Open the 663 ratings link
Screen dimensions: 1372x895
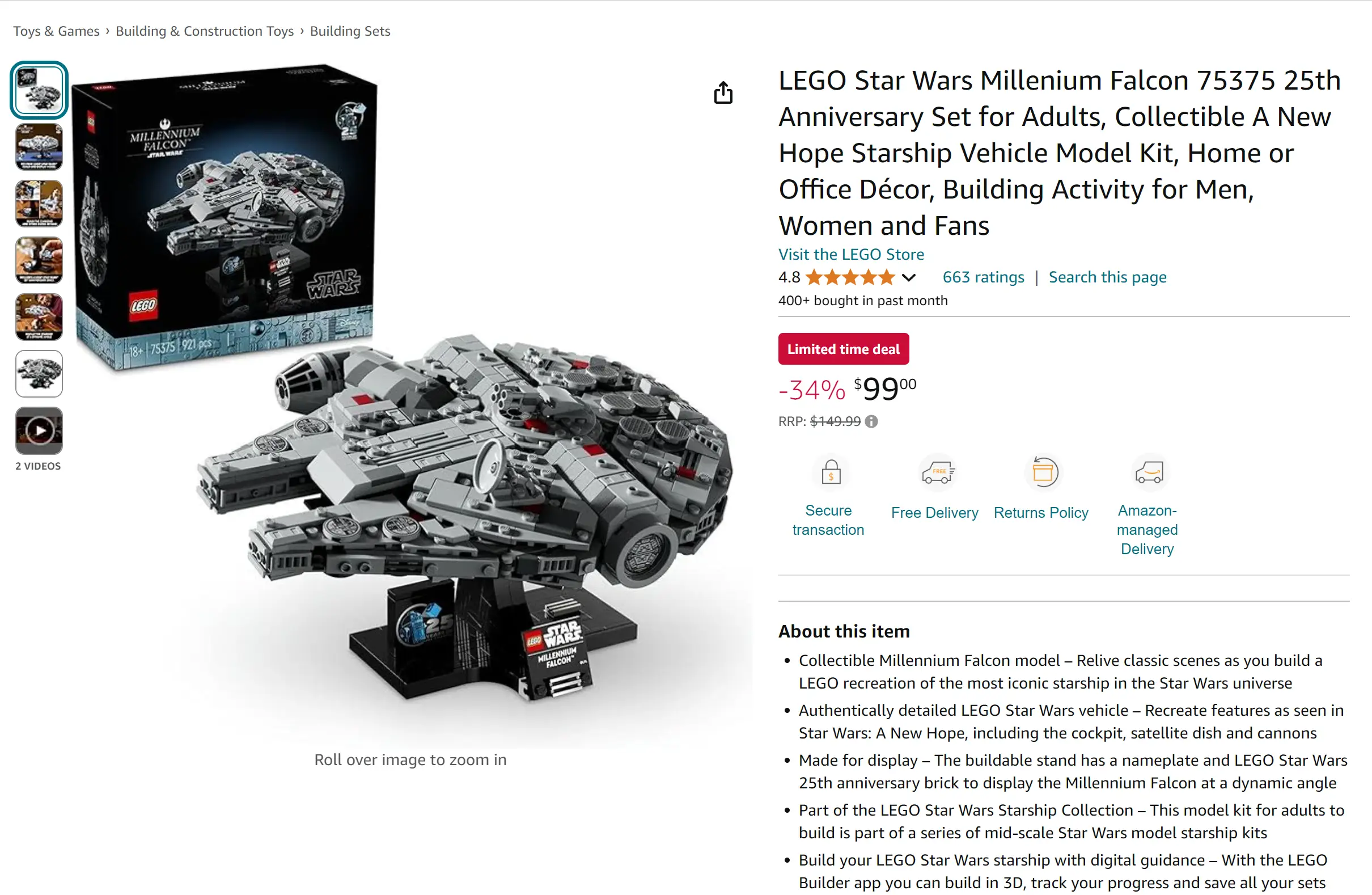click(x=984, y=277)
